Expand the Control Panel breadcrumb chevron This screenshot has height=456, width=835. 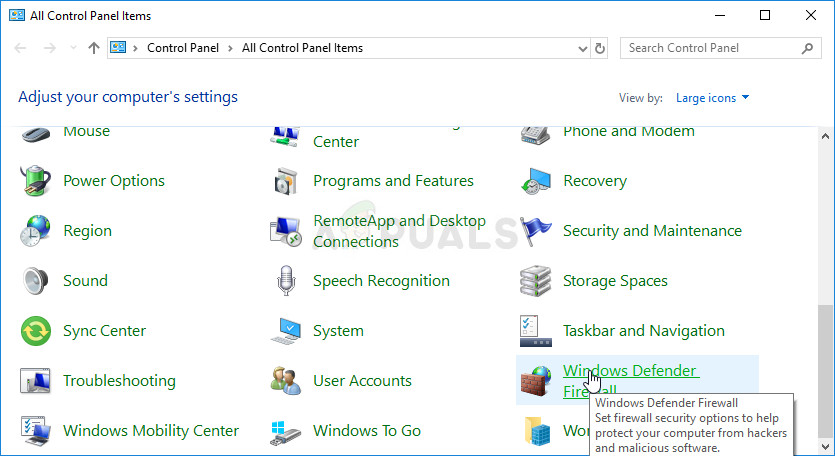[x=232, y=48]
